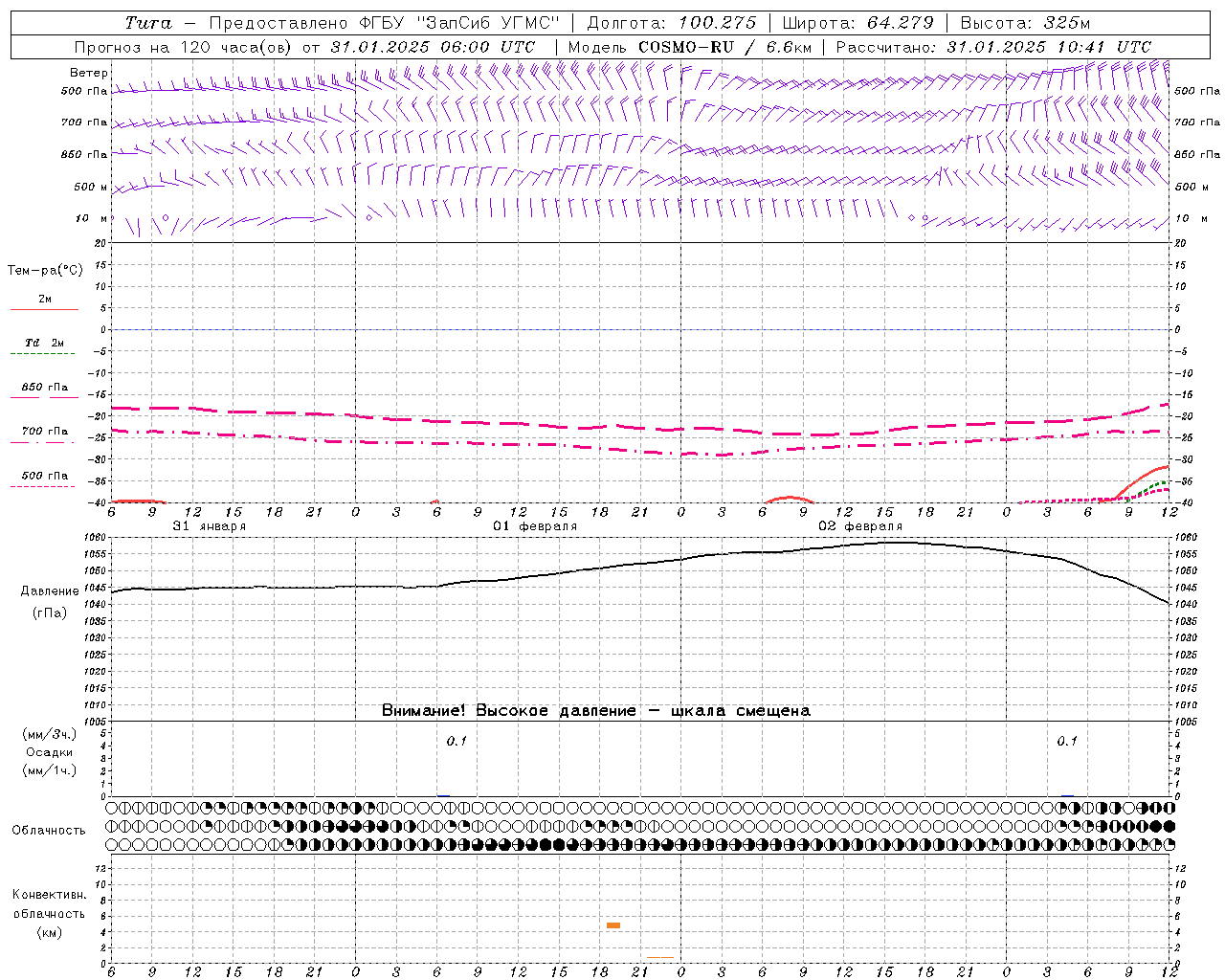Select the "Высота: 325м" elevation label
Viewport: 1225px width, 980px height.
(x=1025, y=23)
